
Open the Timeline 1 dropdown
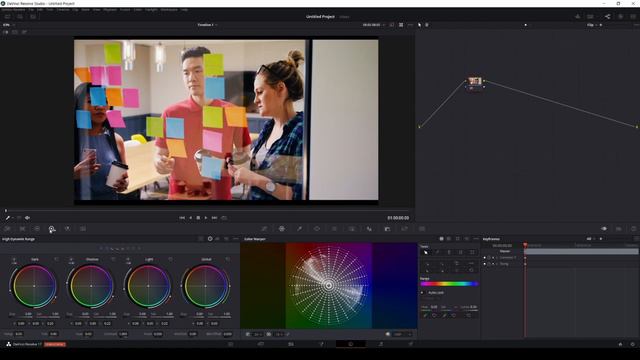tap(207, 25)
